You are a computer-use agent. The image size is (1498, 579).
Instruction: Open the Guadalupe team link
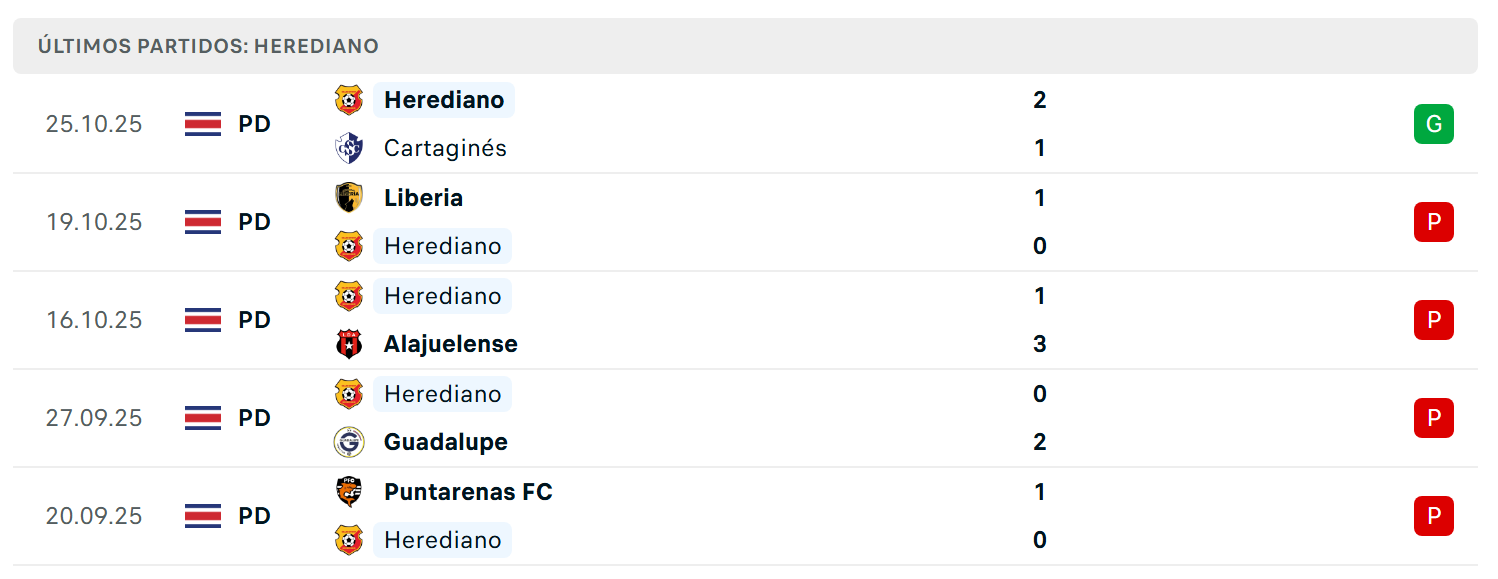(445, 442)
